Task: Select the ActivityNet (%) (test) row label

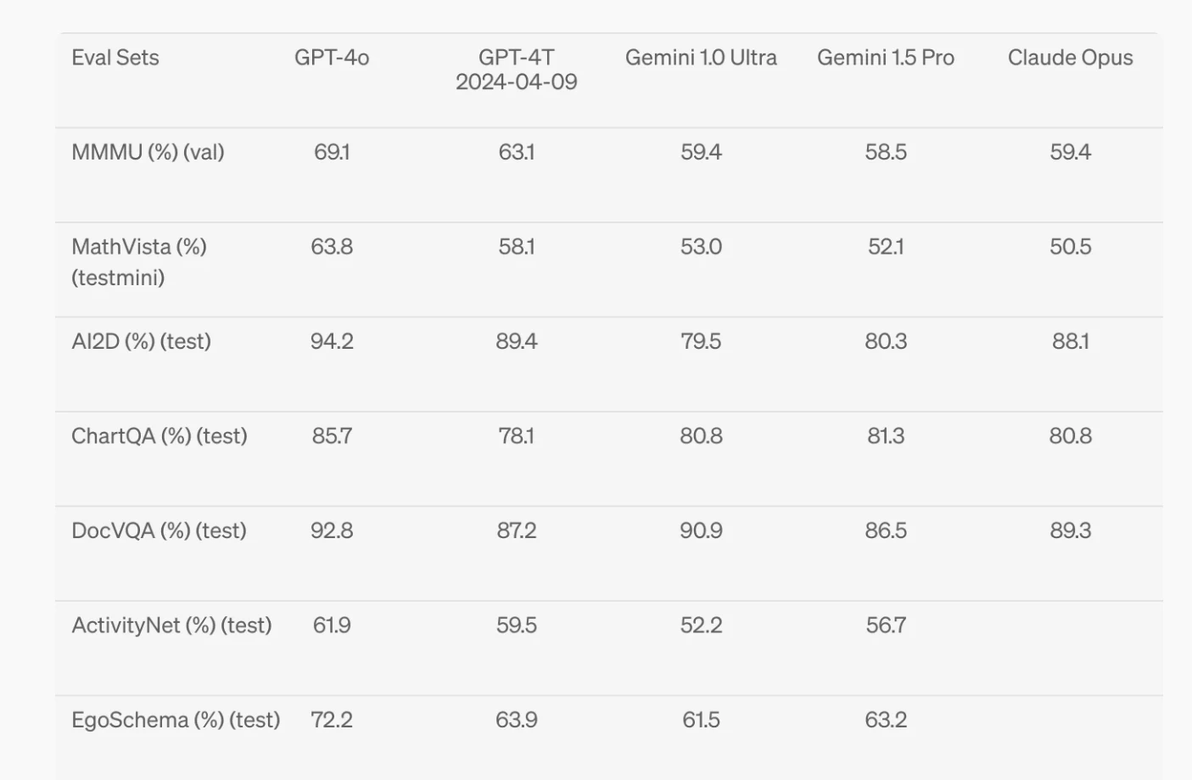Action: coord(171,625)
